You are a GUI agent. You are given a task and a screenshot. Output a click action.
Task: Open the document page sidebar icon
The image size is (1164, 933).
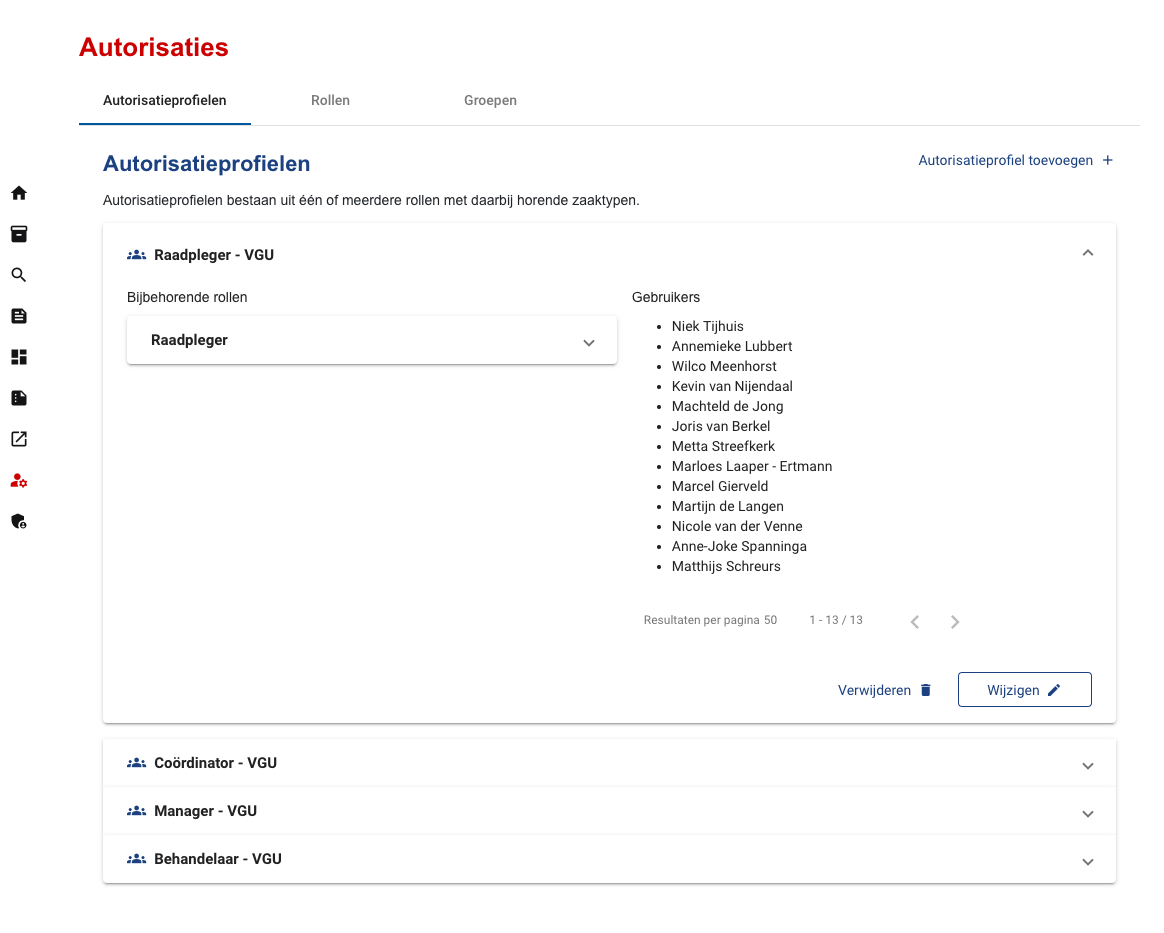[x=19, y=316]
